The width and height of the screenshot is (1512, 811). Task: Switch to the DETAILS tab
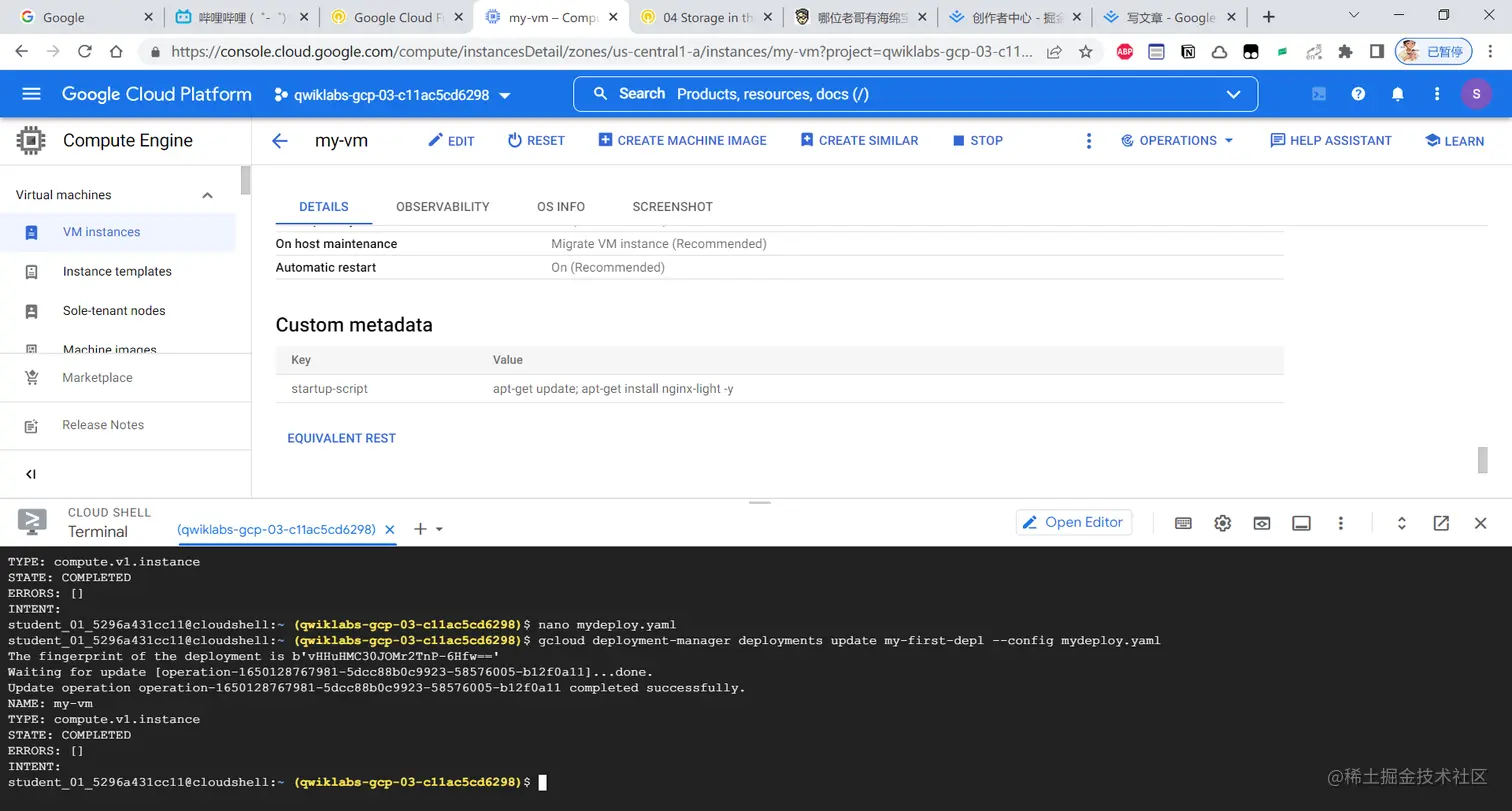pos(324,207)
